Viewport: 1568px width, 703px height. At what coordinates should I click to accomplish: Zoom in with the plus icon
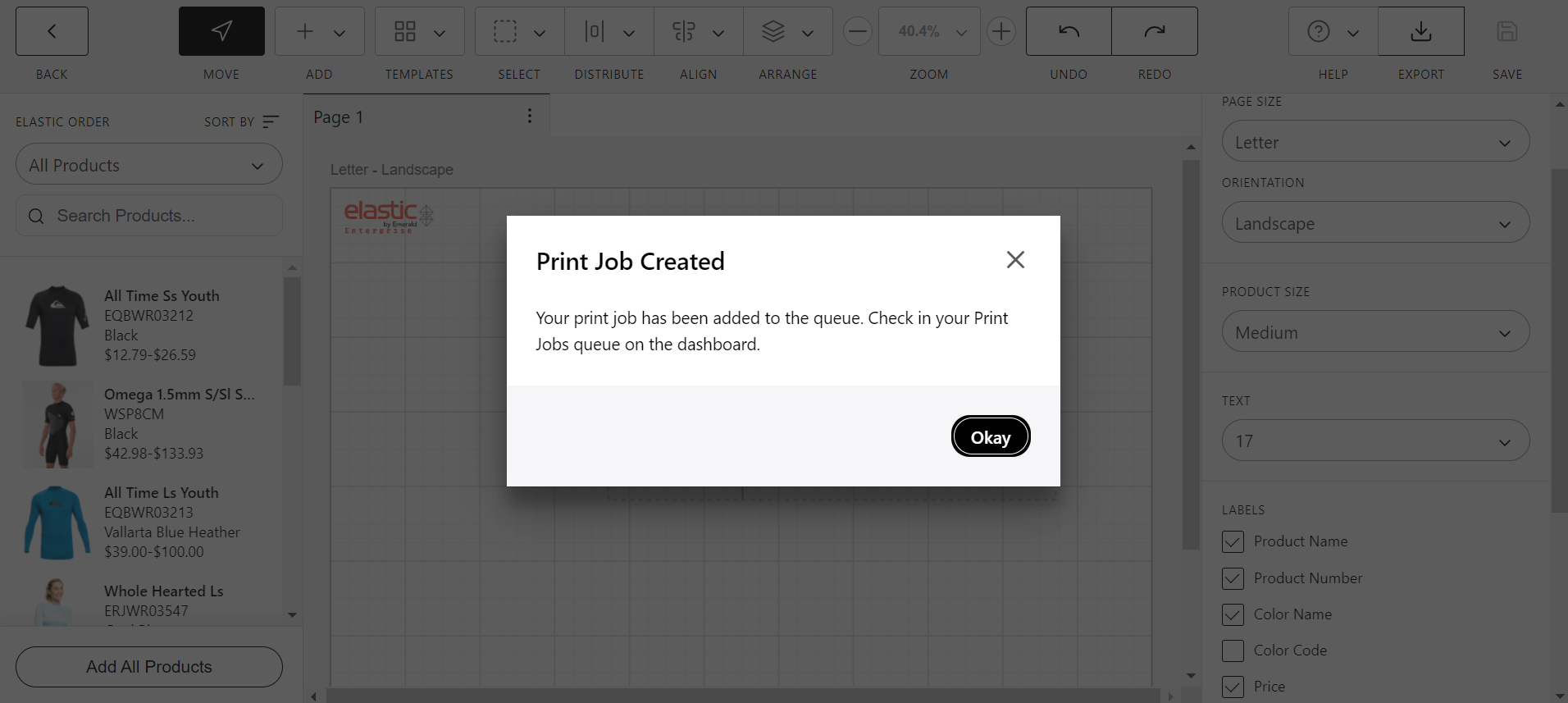pyautogui.click(x=1001, y=31)
